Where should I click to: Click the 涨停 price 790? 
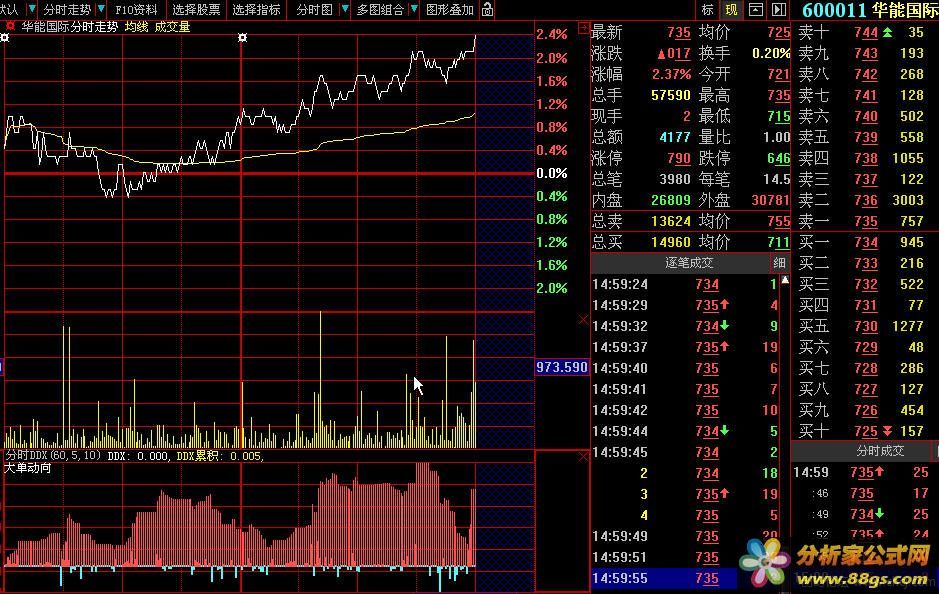pyautogui.click(x=678, y=158)
